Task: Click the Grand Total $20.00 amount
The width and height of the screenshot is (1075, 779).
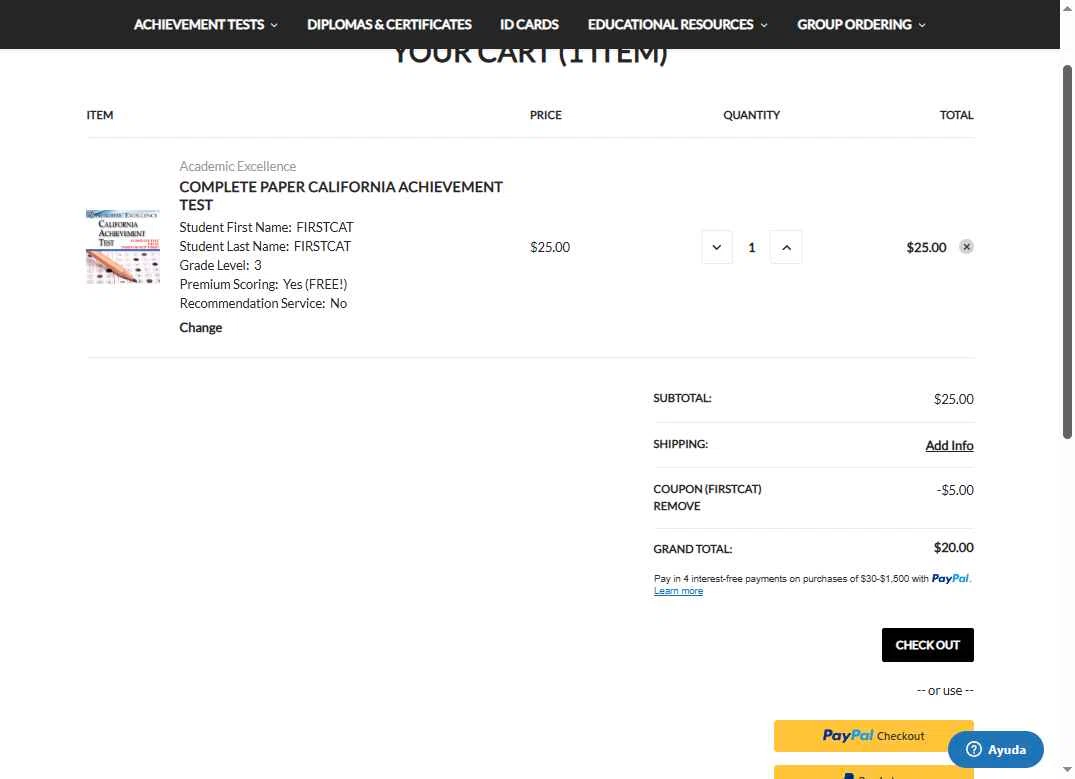Action: [x=953, y=547]
